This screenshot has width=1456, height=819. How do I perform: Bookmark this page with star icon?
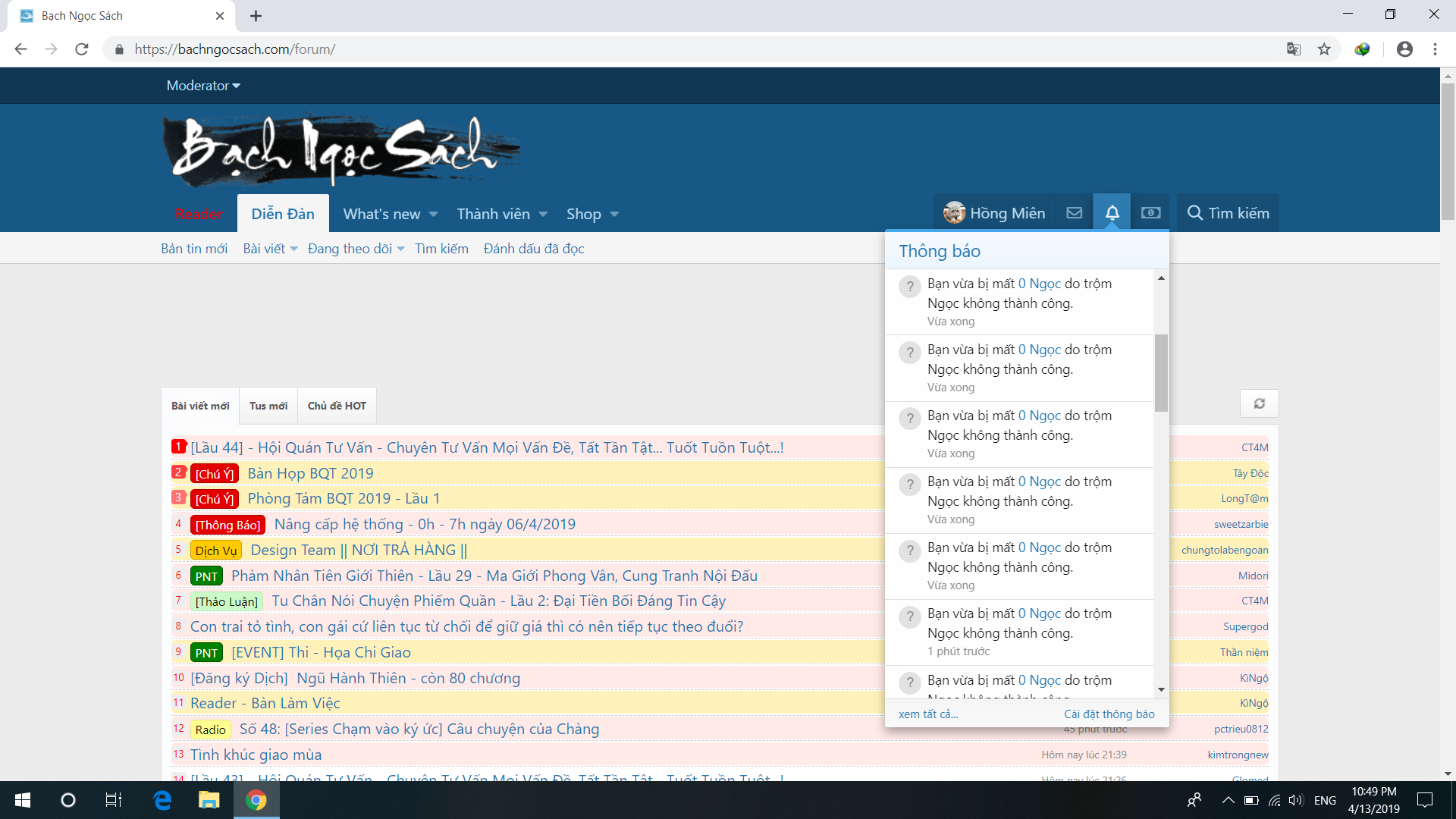click(x=1324, y=49)
